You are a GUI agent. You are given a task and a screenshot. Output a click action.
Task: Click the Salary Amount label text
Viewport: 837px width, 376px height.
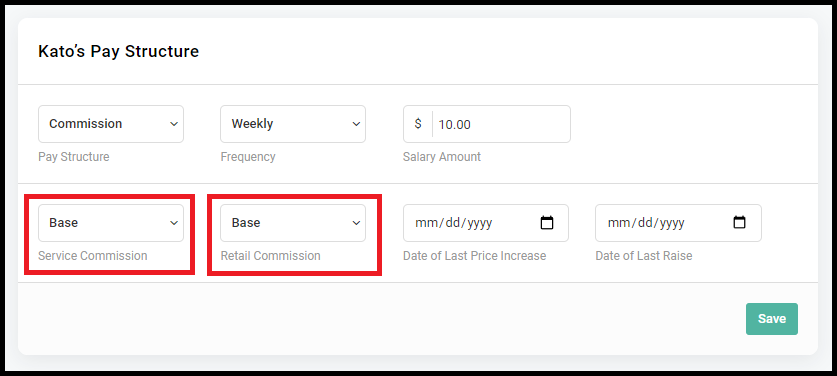(442, 157)
